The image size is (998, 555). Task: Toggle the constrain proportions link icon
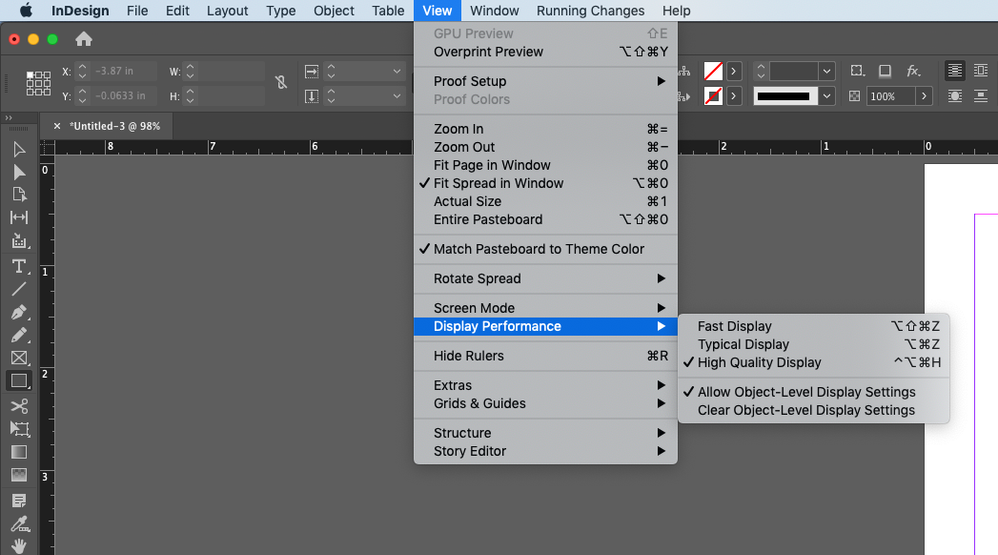281,83
